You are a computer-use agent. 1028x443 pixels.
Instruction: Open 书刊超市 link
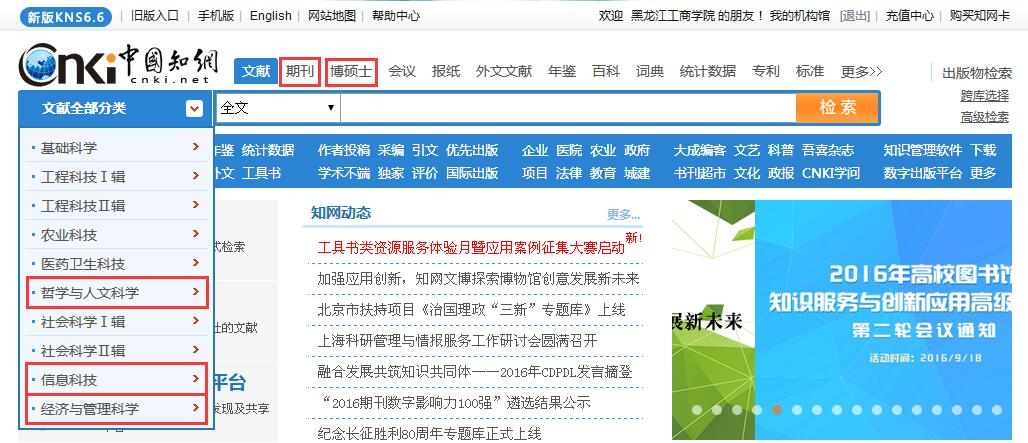(700, 173)
